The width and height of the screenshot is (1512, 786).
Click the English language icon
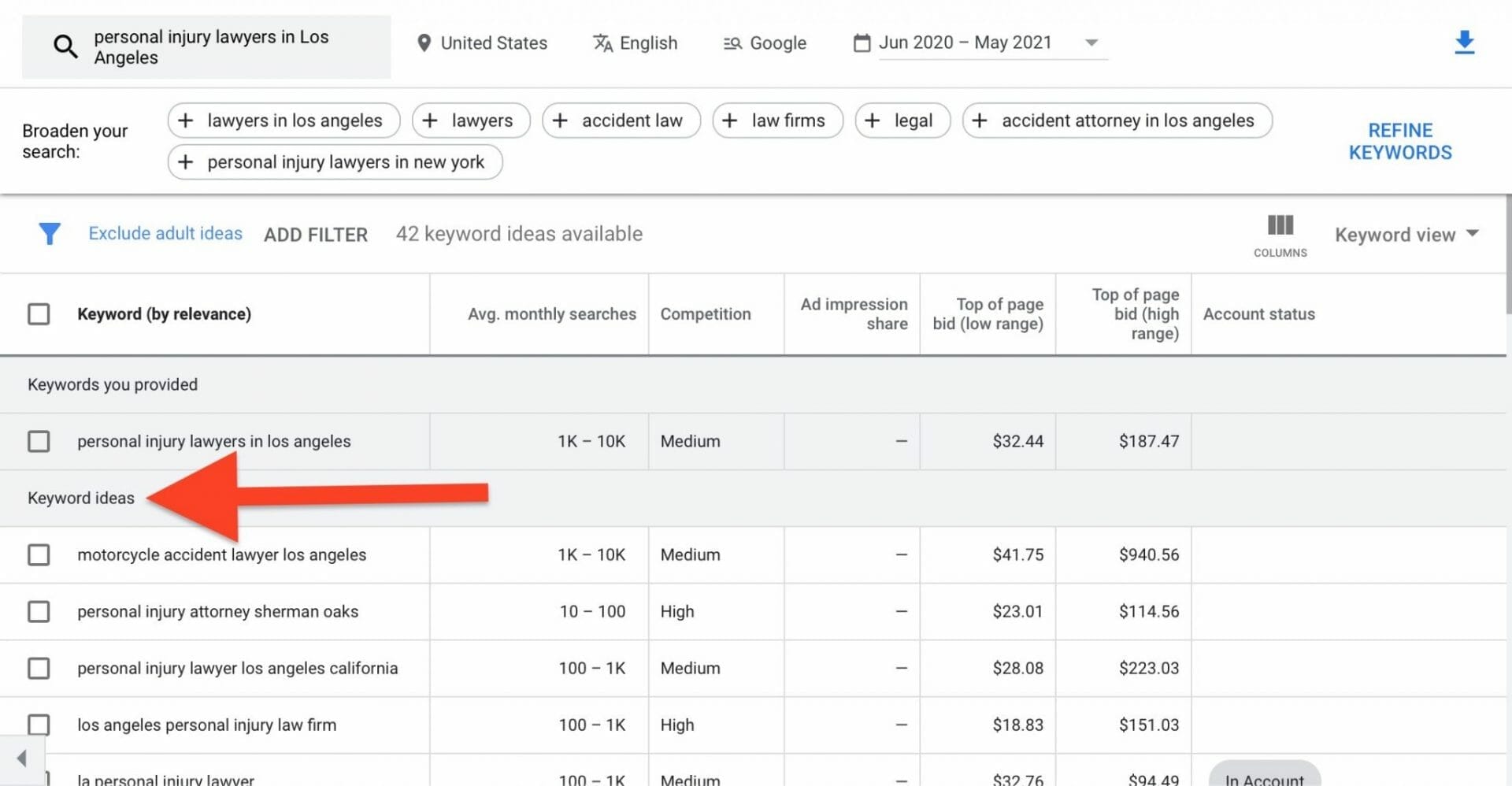click(x=602, y=43)
